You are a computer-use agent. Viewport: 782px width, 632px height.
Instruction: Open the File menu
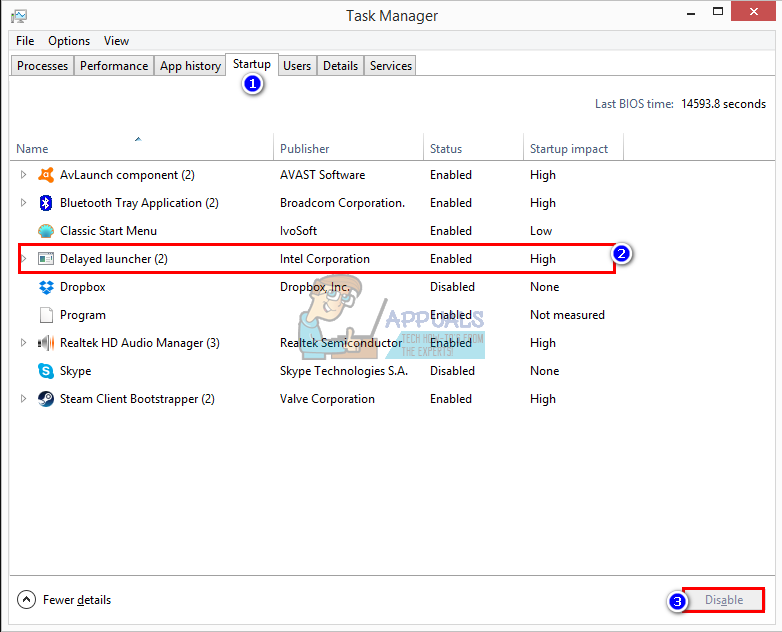point(25,41)
